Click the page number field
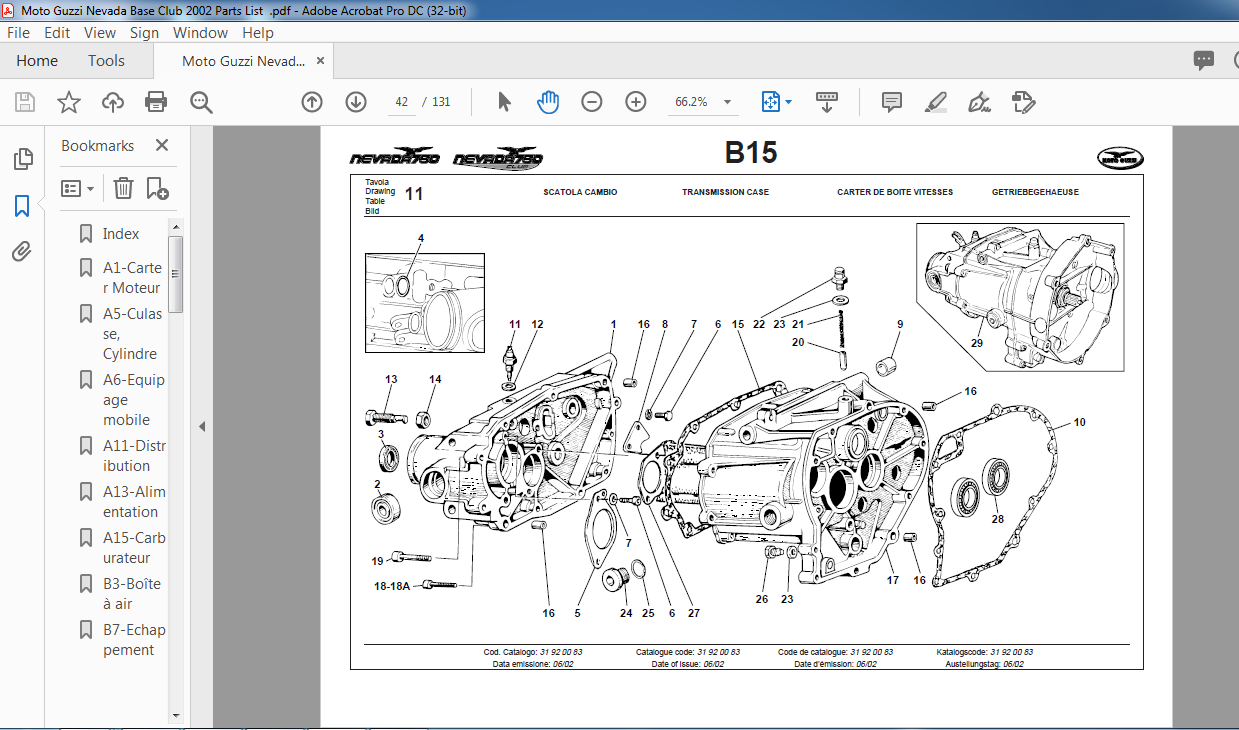The image size is (1239, 730). point(402,102)
